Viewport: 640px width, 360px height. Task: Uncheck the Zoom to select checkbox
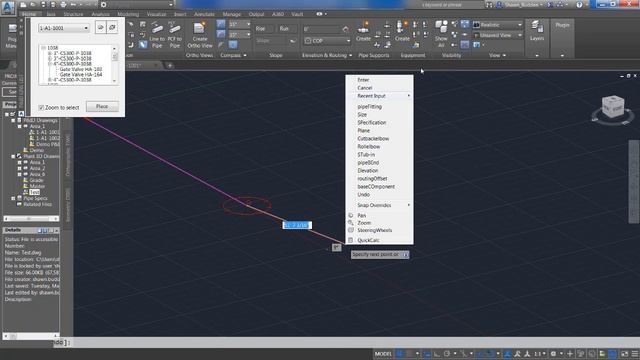tap(41, 107)
